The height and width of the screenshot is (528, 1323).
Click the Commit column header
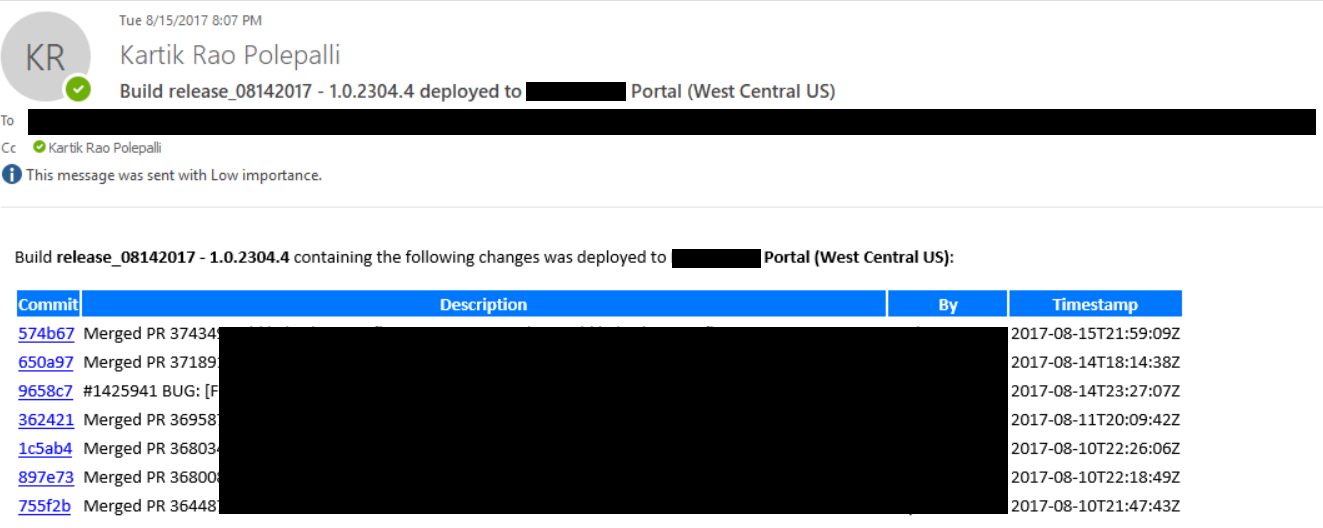tap(48, 304)
